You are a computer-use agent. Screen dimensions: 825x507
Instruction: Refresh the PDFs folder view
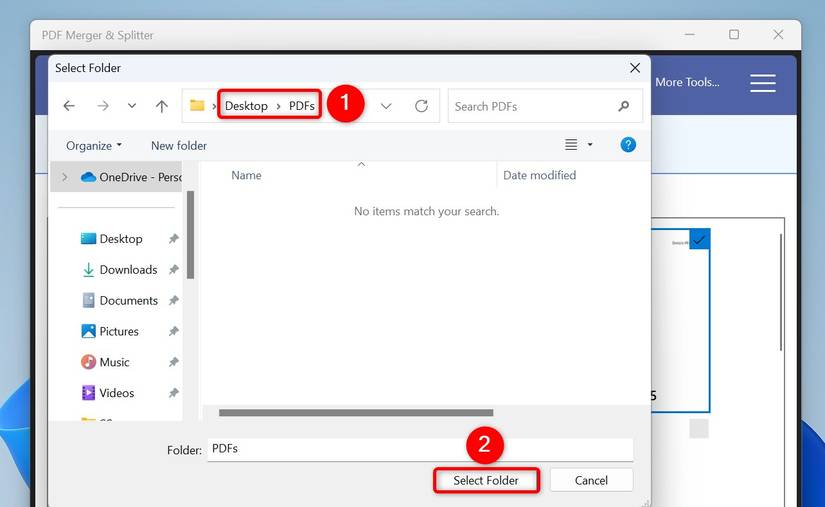[421, 106]
